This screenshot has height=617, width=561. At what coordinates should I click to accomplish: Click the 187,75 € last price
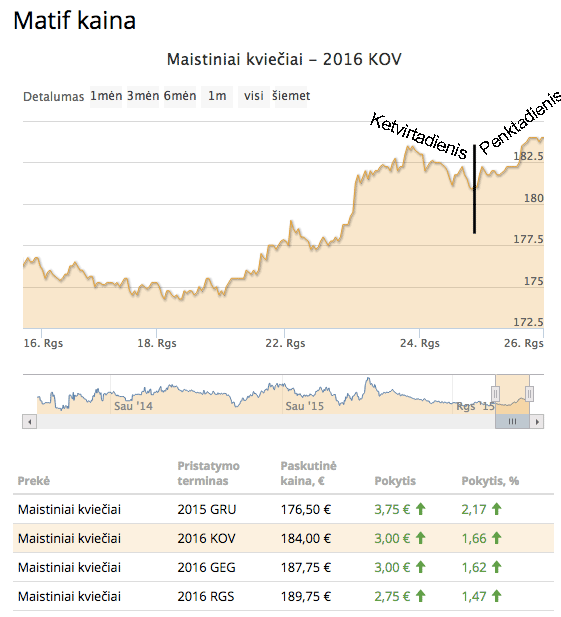pyautogui.click(x=306, y=567)
